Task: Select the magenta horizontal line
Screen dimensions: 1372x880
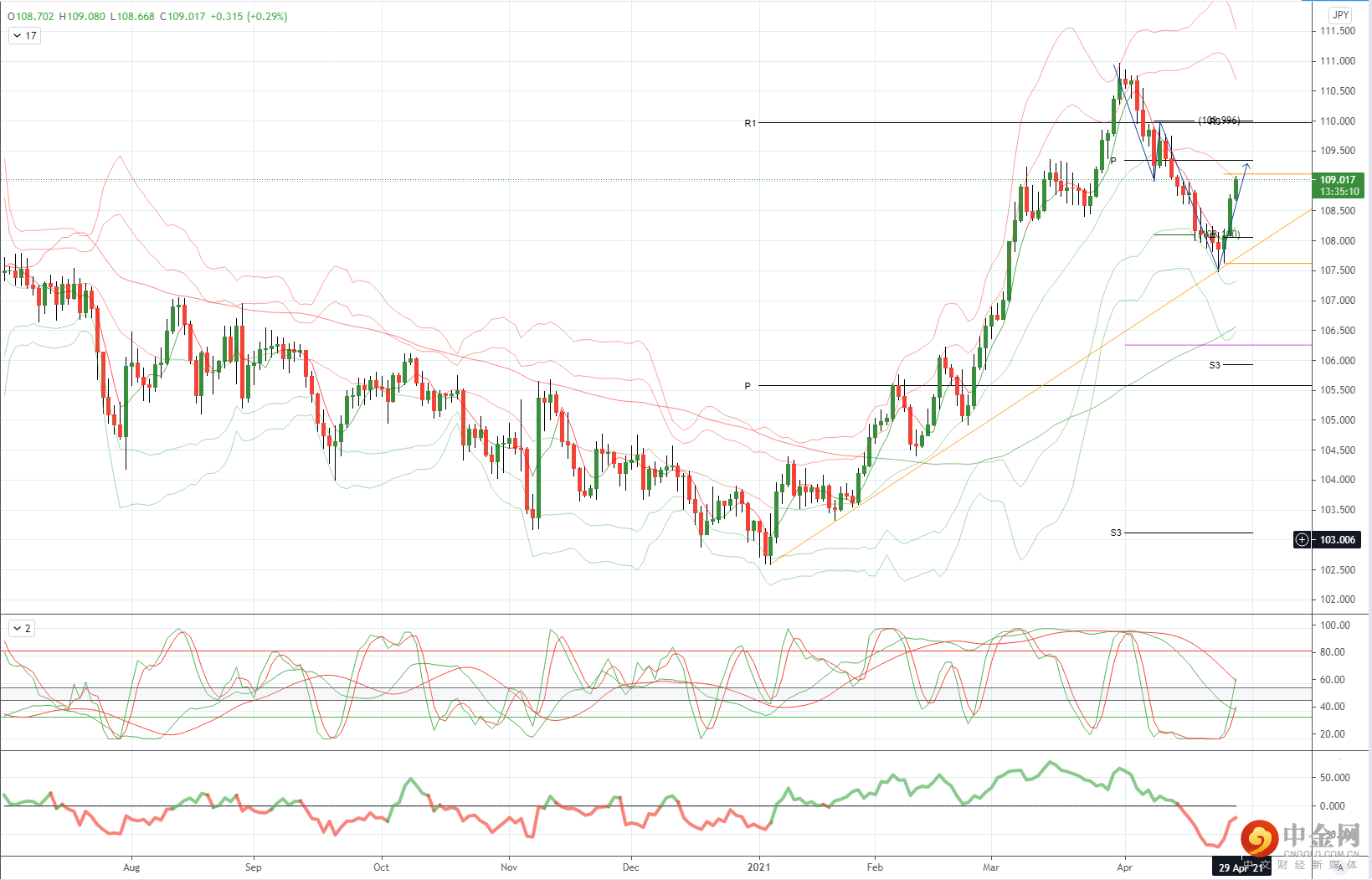Action: click(x=1218, y=345)
